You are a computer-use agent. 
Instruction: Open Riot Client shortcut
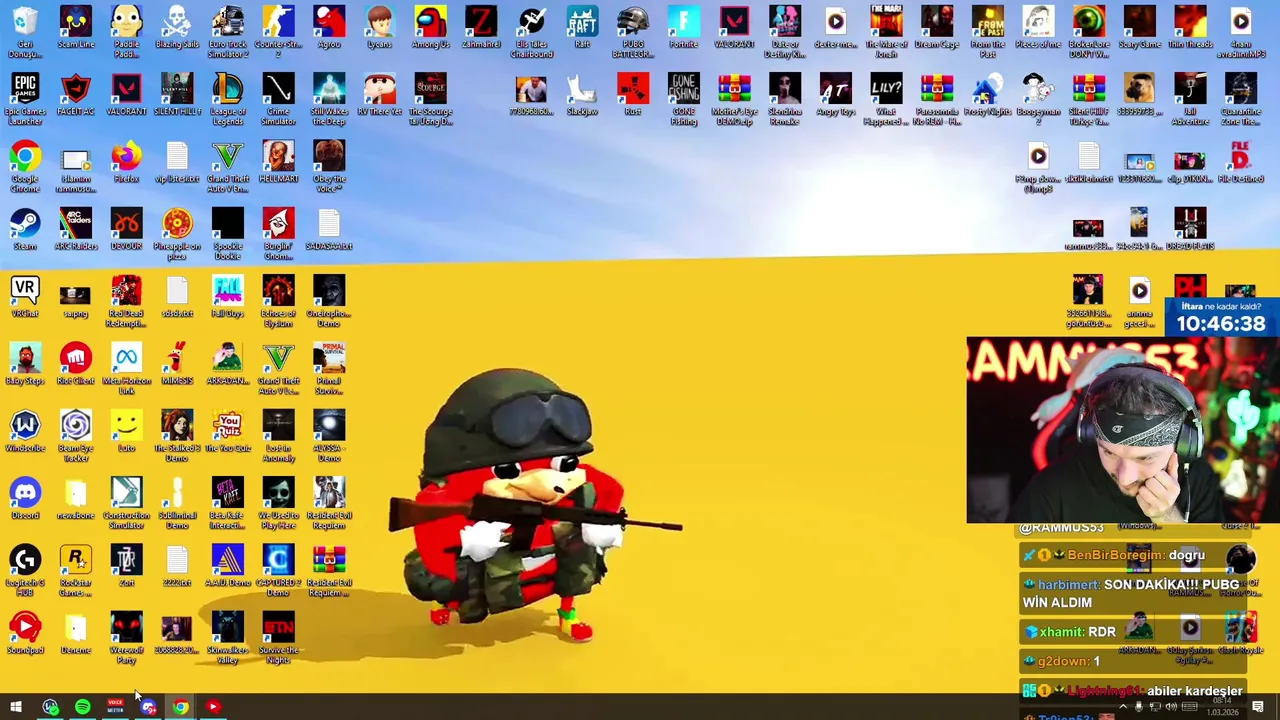pos(76,364)
